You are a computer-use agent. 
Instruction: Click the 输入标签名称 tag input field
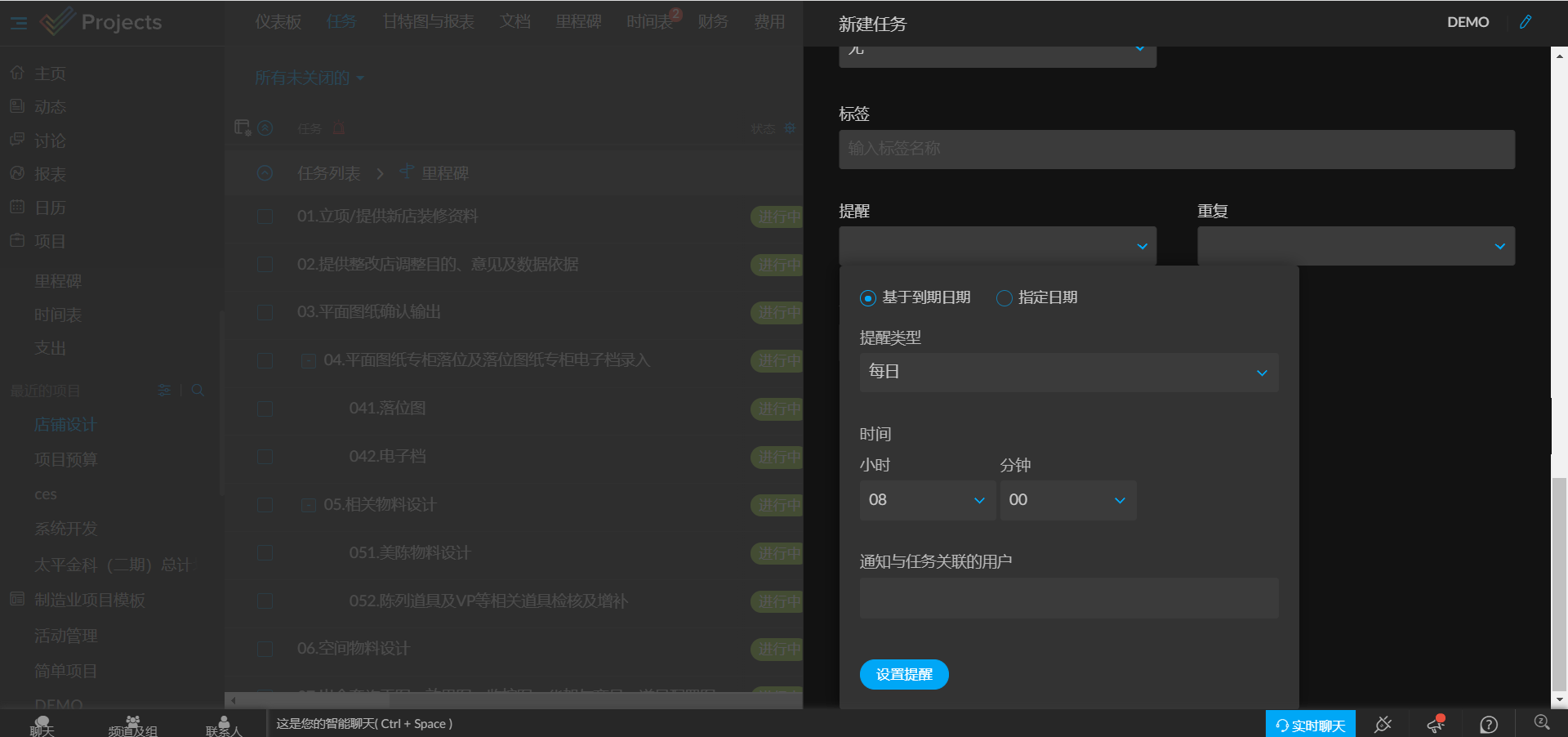[x=1176, y=150]
